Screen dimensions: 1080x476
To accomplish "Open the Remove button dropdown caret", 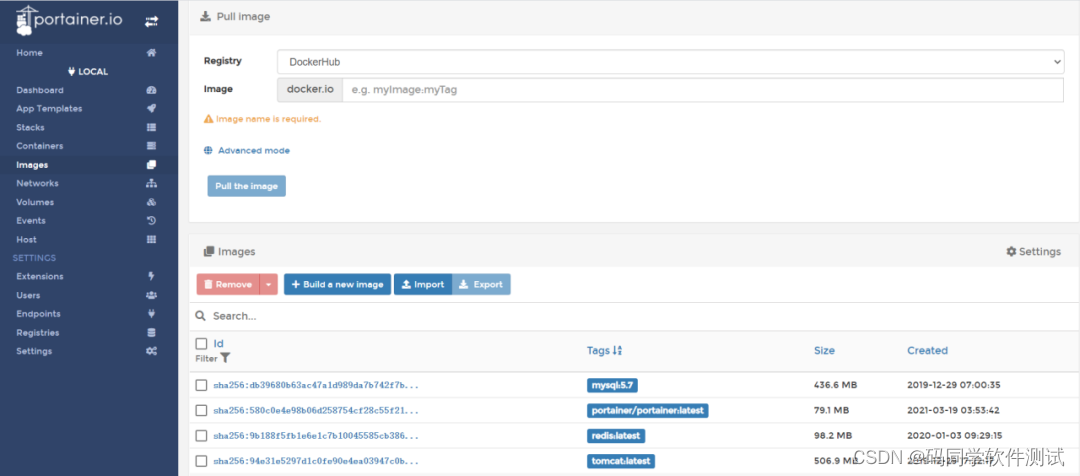I will 269,284.
